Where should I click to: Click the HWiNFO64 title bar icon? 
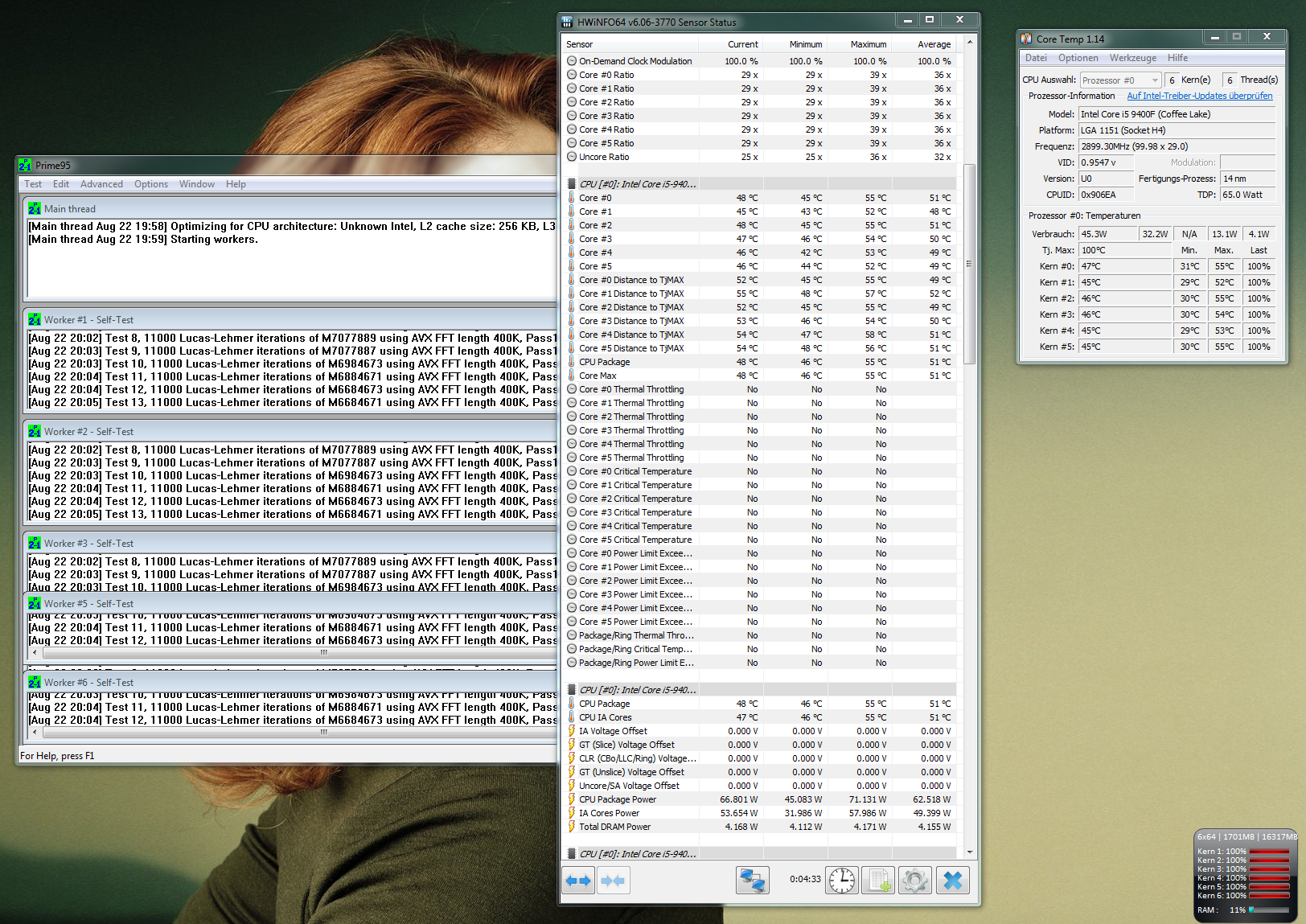click(567, 22)
